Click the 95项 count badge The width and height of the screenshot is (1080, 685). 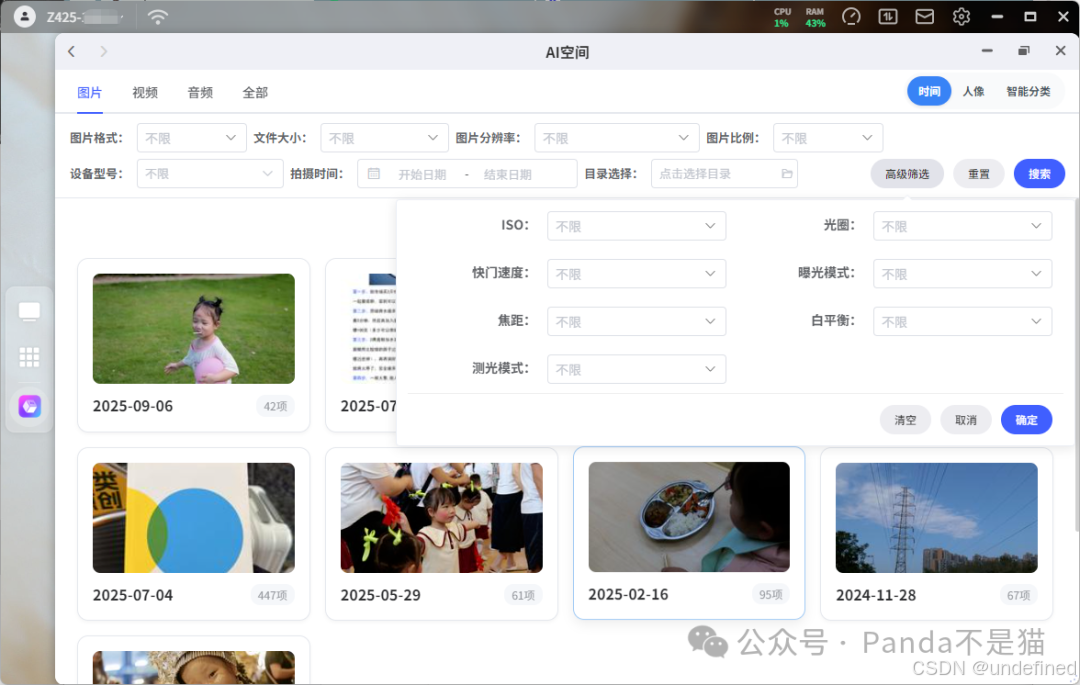(771, 594)
